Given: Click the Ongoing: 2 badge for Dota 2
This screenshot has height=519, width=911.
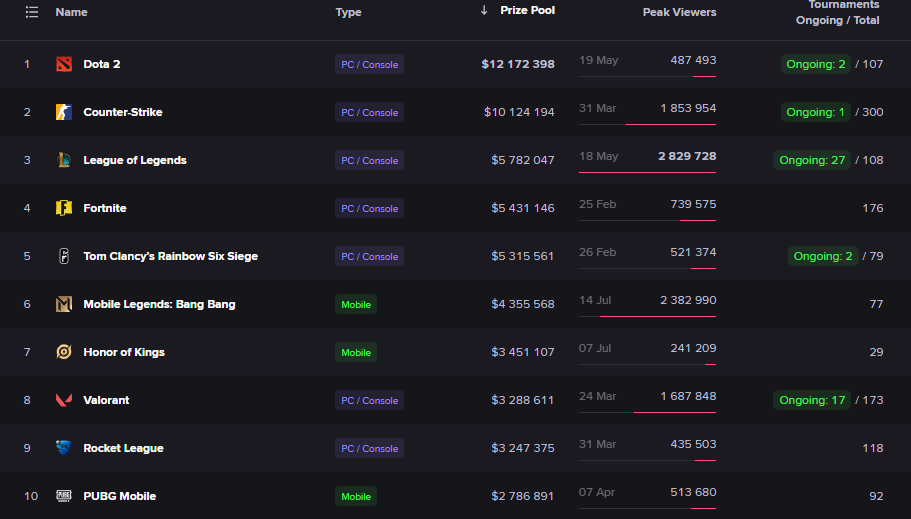Looking at the screenshot, I should (816, 64).
